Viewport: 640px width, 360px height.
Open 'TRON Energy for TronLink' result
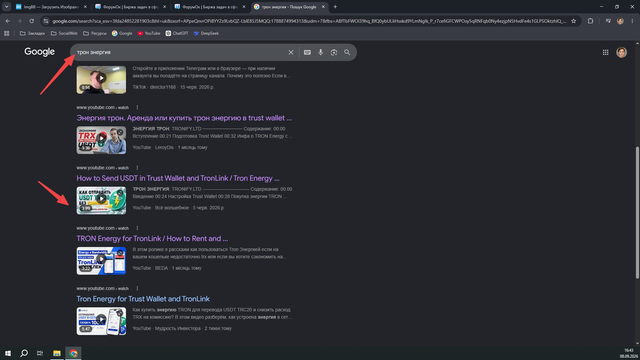(152, 238)
